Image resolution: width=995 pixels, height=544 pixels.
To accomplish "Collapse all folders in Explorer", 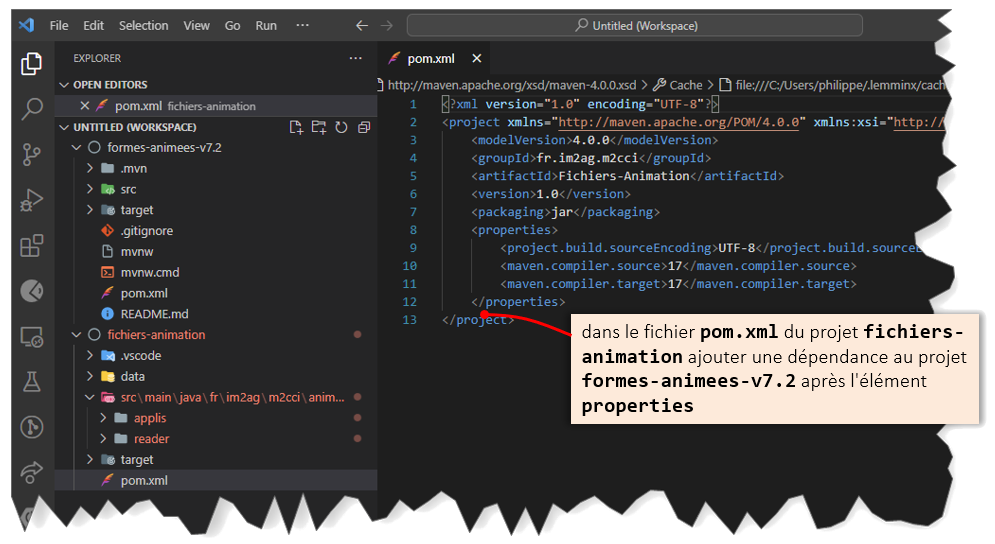I will click(363, 127).
